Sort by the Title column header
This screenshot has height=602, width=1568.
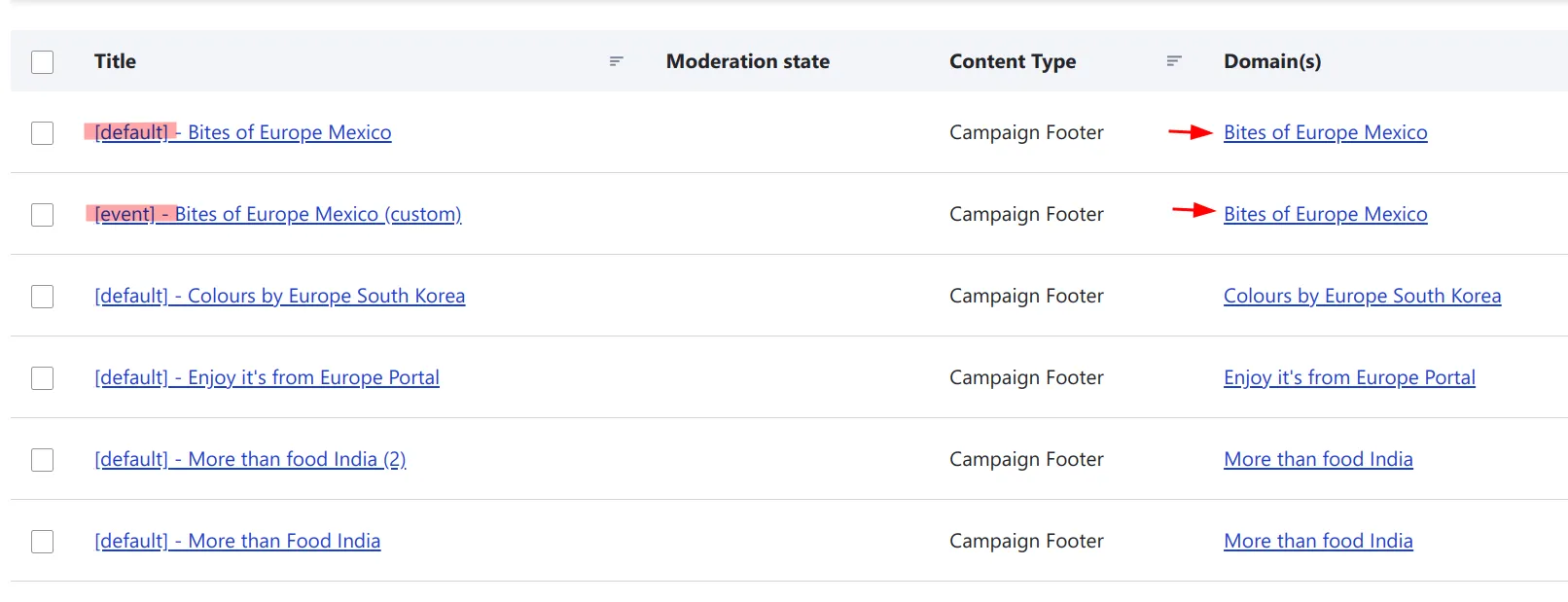(x=115, y=61)
